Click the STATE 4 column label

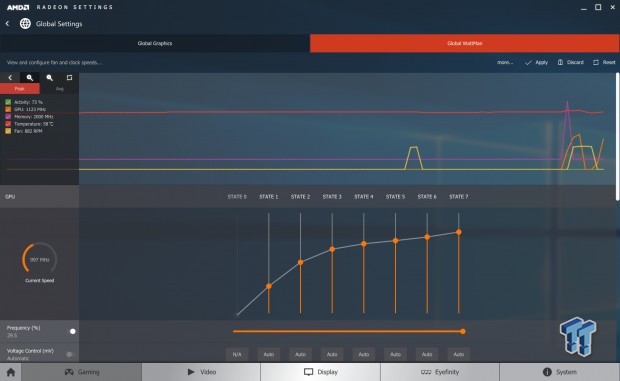(364, 196)
